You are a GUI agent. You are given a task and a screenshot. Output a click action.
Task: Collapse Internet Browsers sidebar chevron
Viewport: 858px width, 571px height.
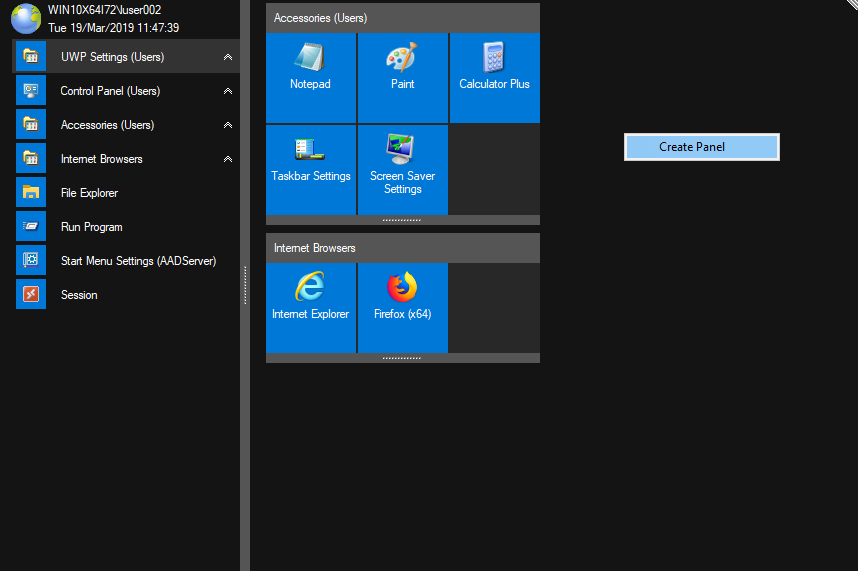tap(228, 159)
